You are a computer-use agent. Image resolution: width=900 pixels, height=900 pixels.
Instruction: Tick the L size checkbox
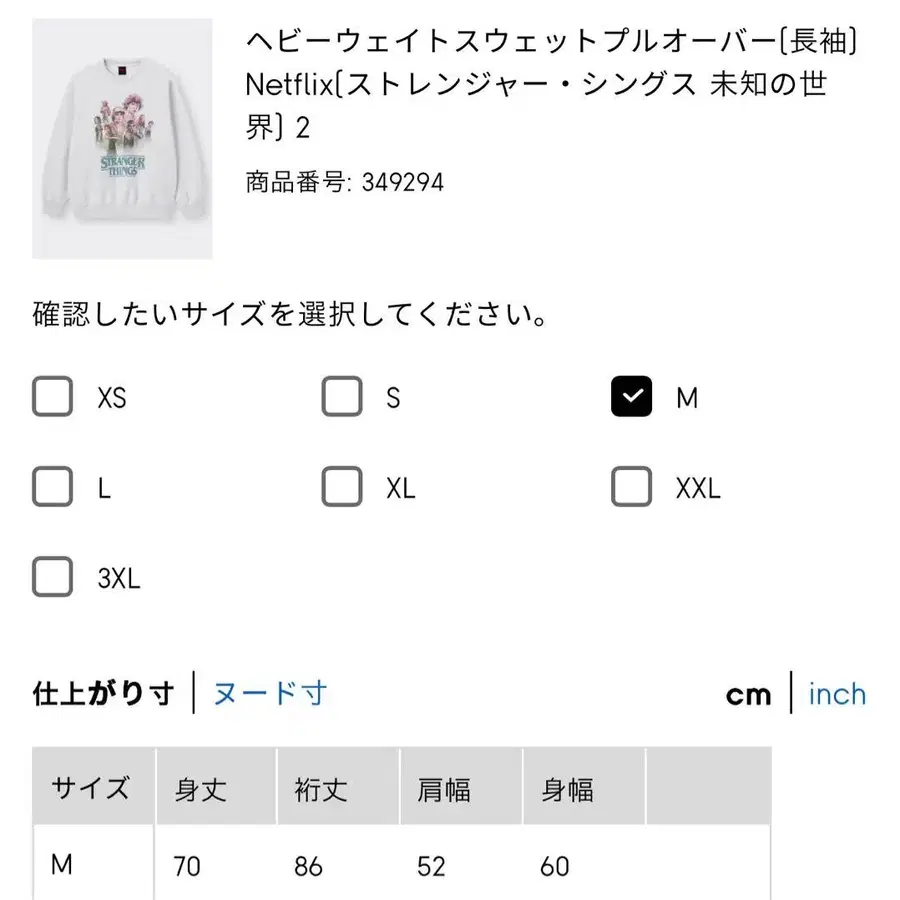click(x=53, y=487)
